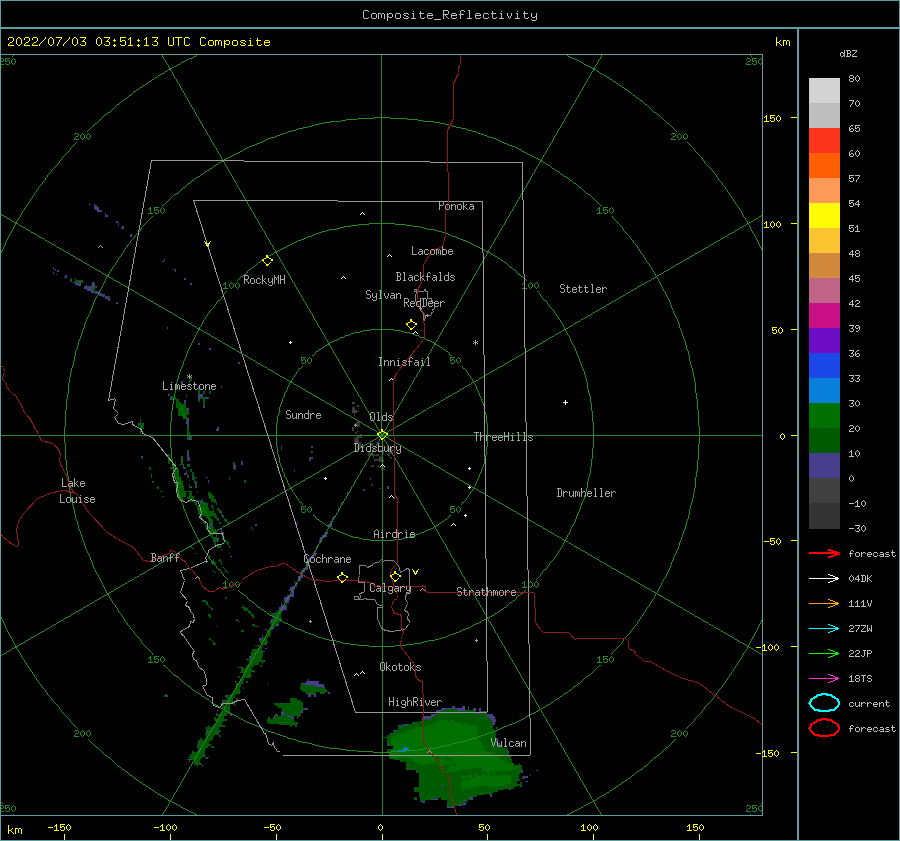The height and width of the screenshot is (841, 900).
Task: Click the asterisk marker above Limestone
Action: point(189,377)
